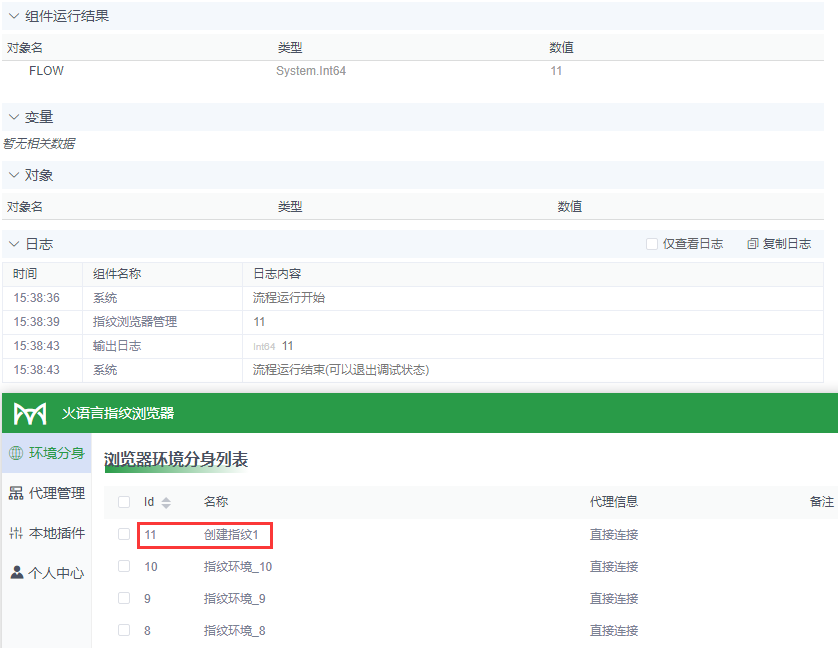Sort Id descending with the down caret
Image resolution: width=838 pixels, height=648 pixels.
(x=166, y=506)
